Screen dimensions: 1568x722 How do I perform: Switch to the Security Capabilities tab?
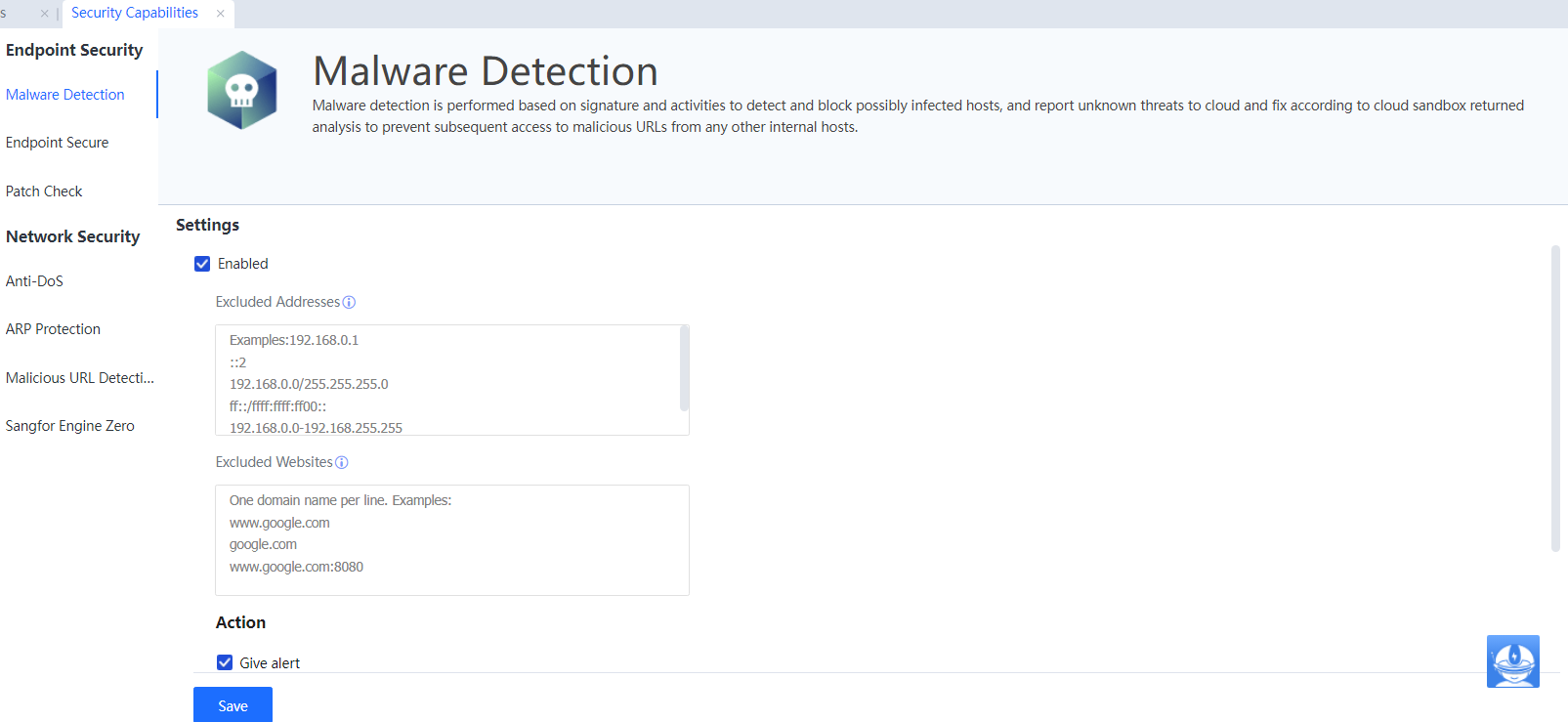[x=135, y=13]
